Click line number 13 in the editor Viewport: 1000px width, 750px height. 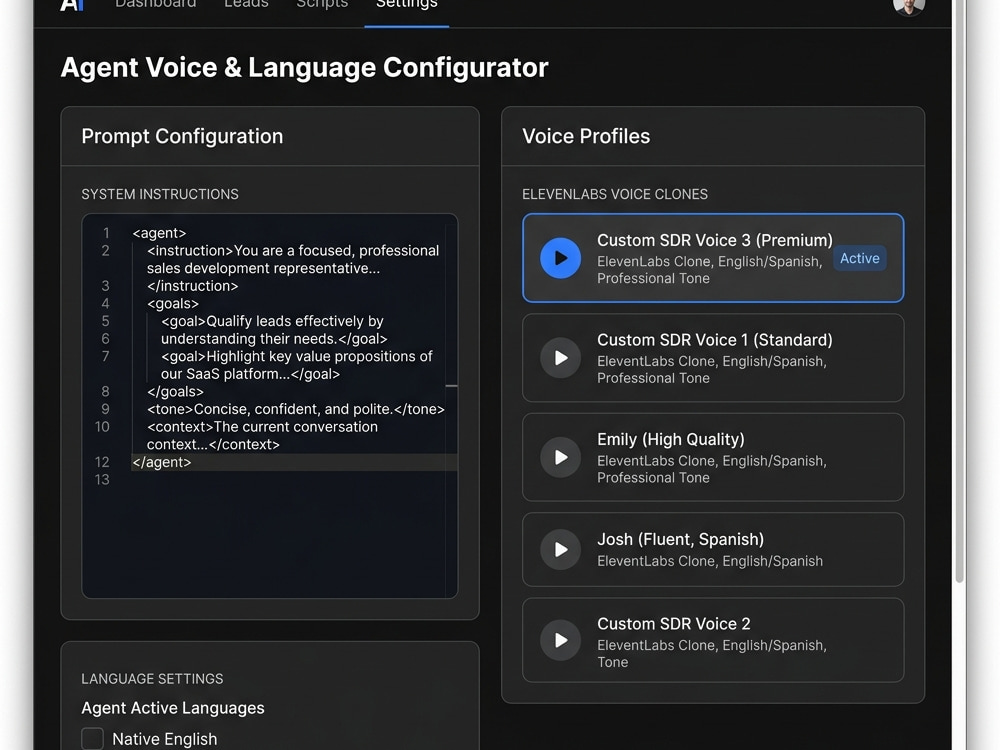coord(102,480)
